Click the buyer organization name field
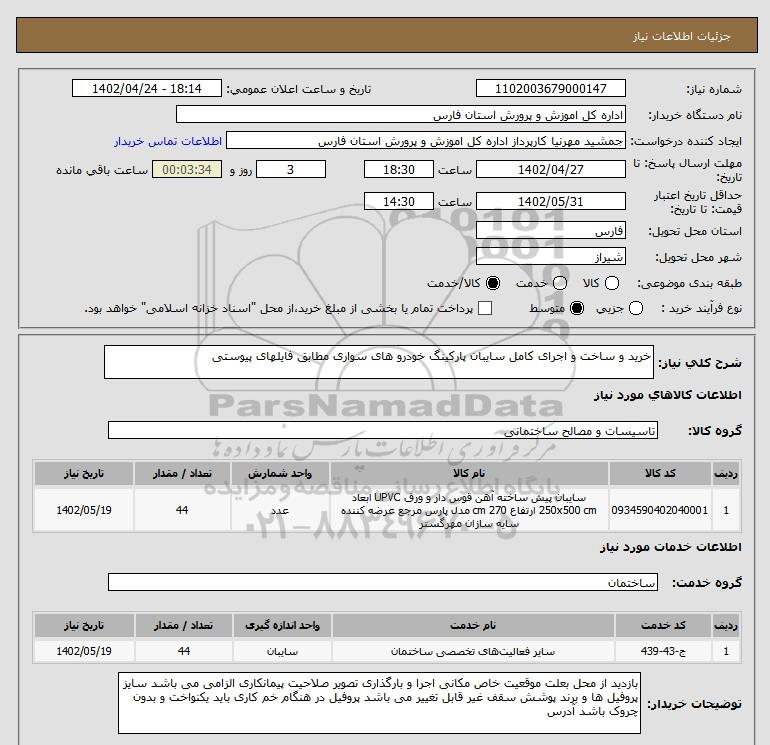This screenshot has height=745, width=770. click(401, 114)
